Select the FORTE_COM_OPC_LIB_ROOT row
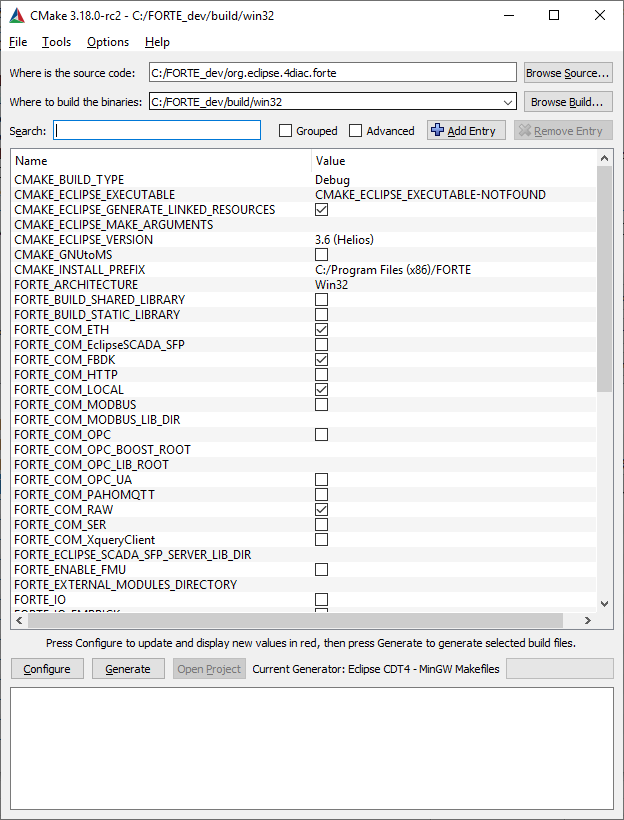The width and height of the screenshot is (624, 820). click(303, 465)
